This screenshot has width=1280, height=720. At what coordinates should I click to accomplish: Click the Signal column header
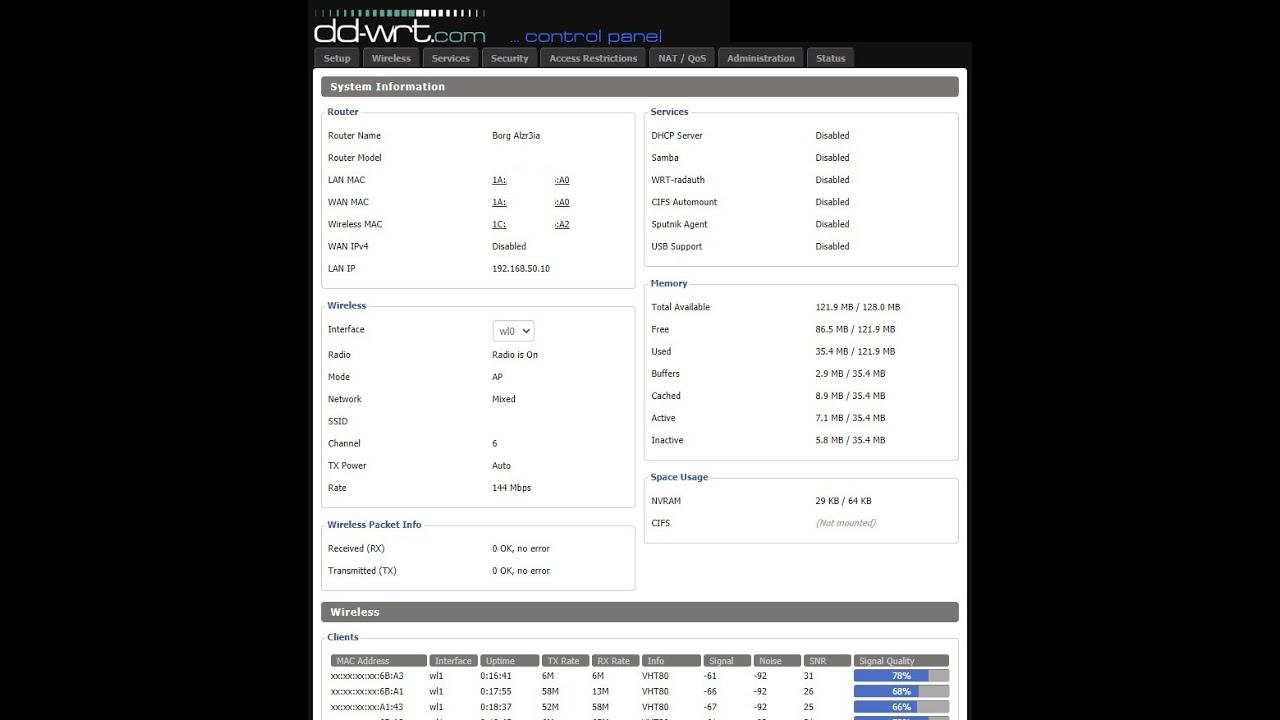(x=727, y=661)
